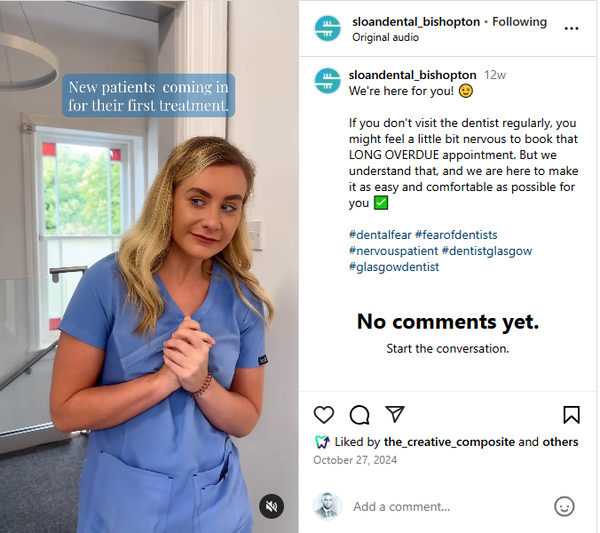The image size is (600, 533).
Task: Open the_creative_composite profile link
Action: coord(449,442)
